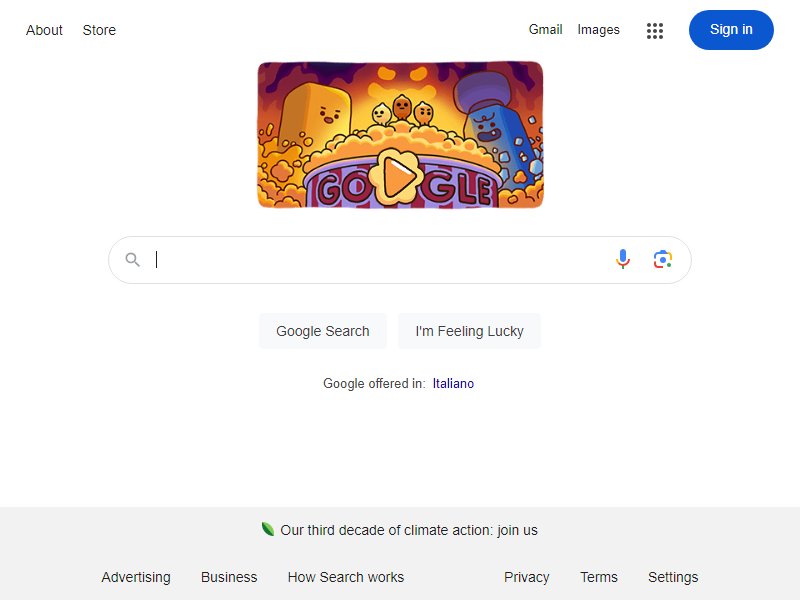The height and width of the screenshot is (600, 800).
Task: Click the green leaf climate icon
Action: pyautogui.click(x=267, y=529)
